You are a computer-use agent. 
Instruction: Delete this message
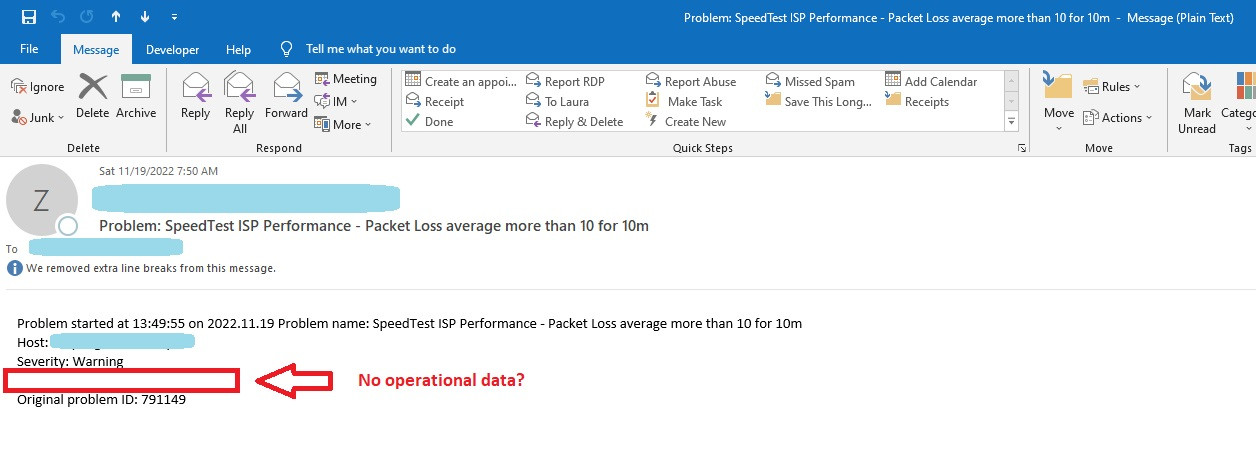pos(92,96)
